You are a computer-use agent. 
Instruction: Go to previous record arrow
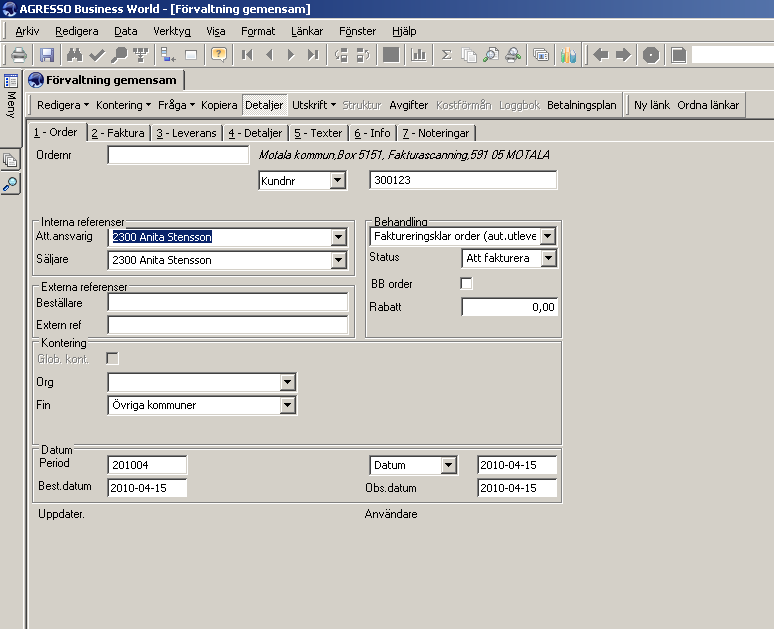[270, 54]
